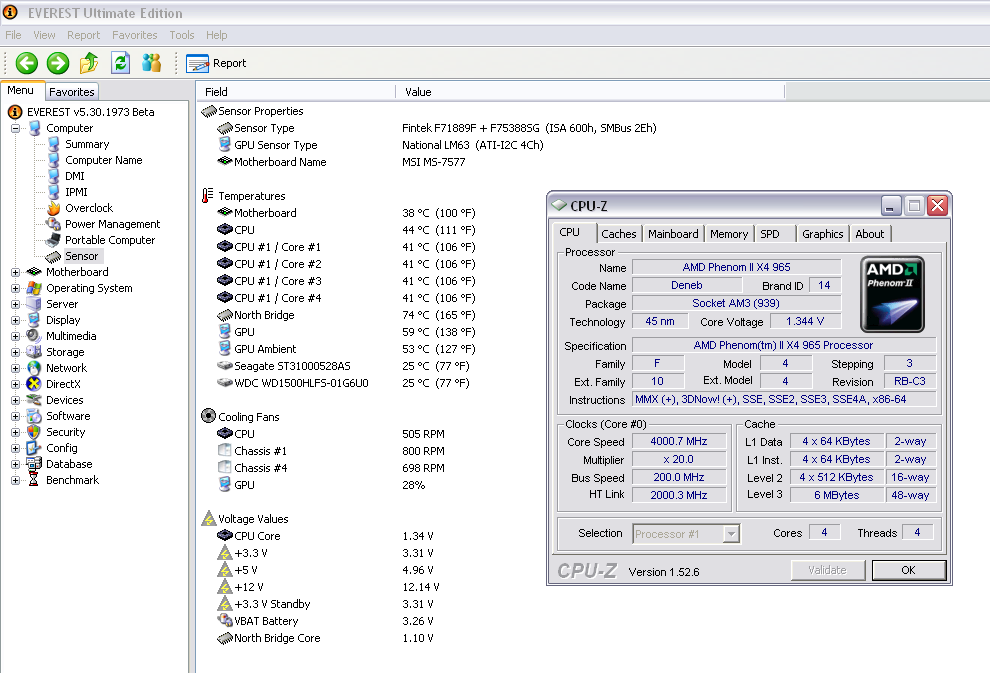Open the Tools menu
This screenshot has width=990, height=673.
[182, 35]
